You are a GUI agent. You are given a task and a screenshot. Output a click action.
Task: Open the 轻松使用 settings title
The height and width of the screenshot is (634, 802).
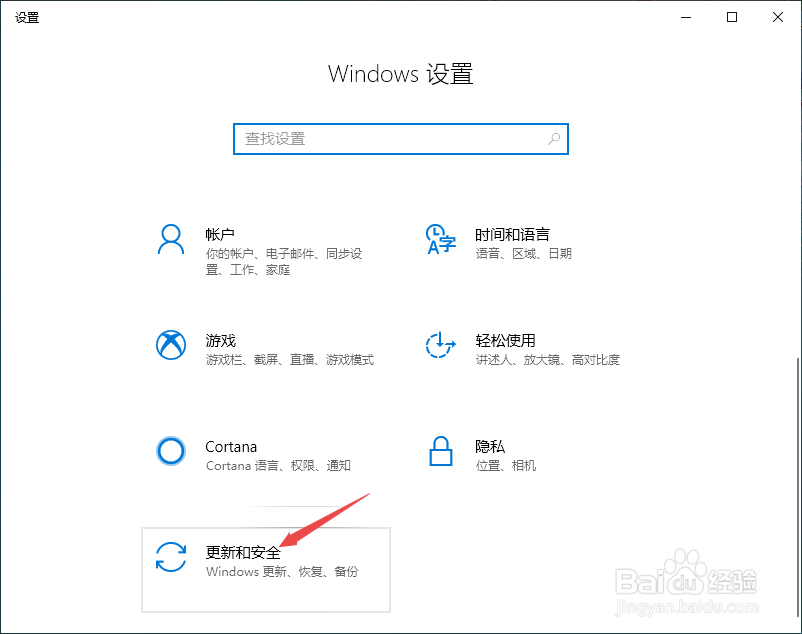click(x=505, y=341)
